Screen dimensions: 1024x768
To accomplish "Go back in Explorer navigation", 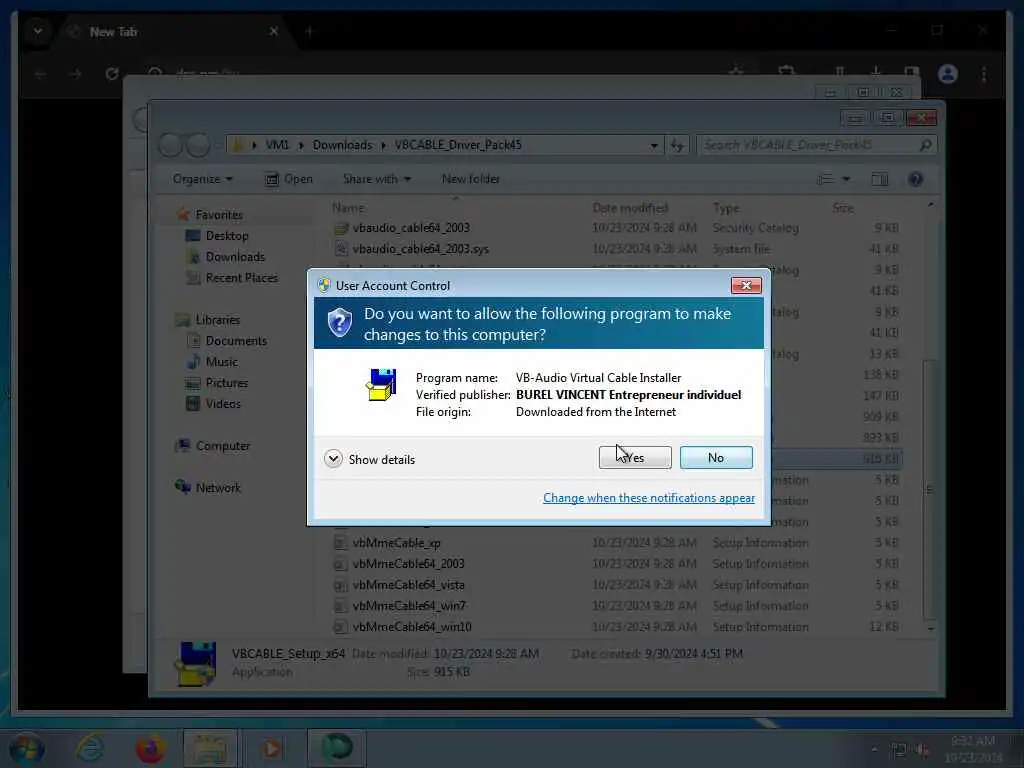I will click(x=170, y=145).
